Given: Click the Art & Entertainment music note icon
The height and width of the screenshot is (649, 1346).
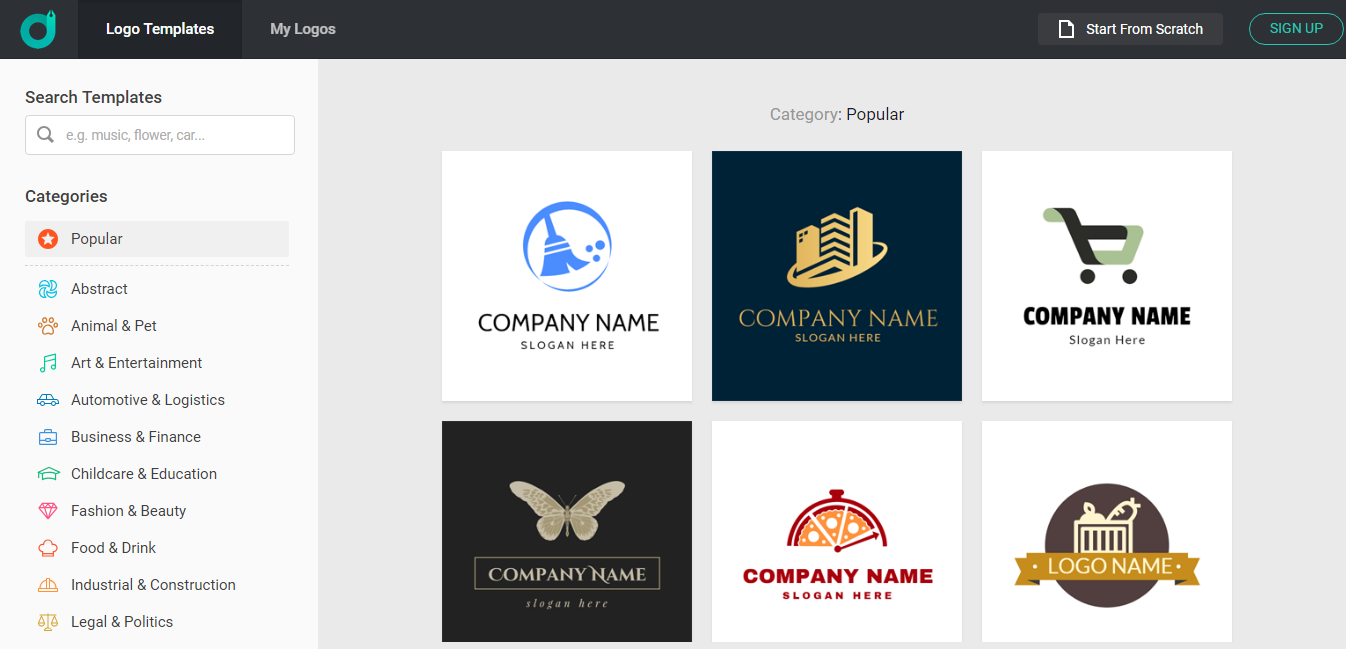Looking at the screenshot, I should click(x=48, y=363).
